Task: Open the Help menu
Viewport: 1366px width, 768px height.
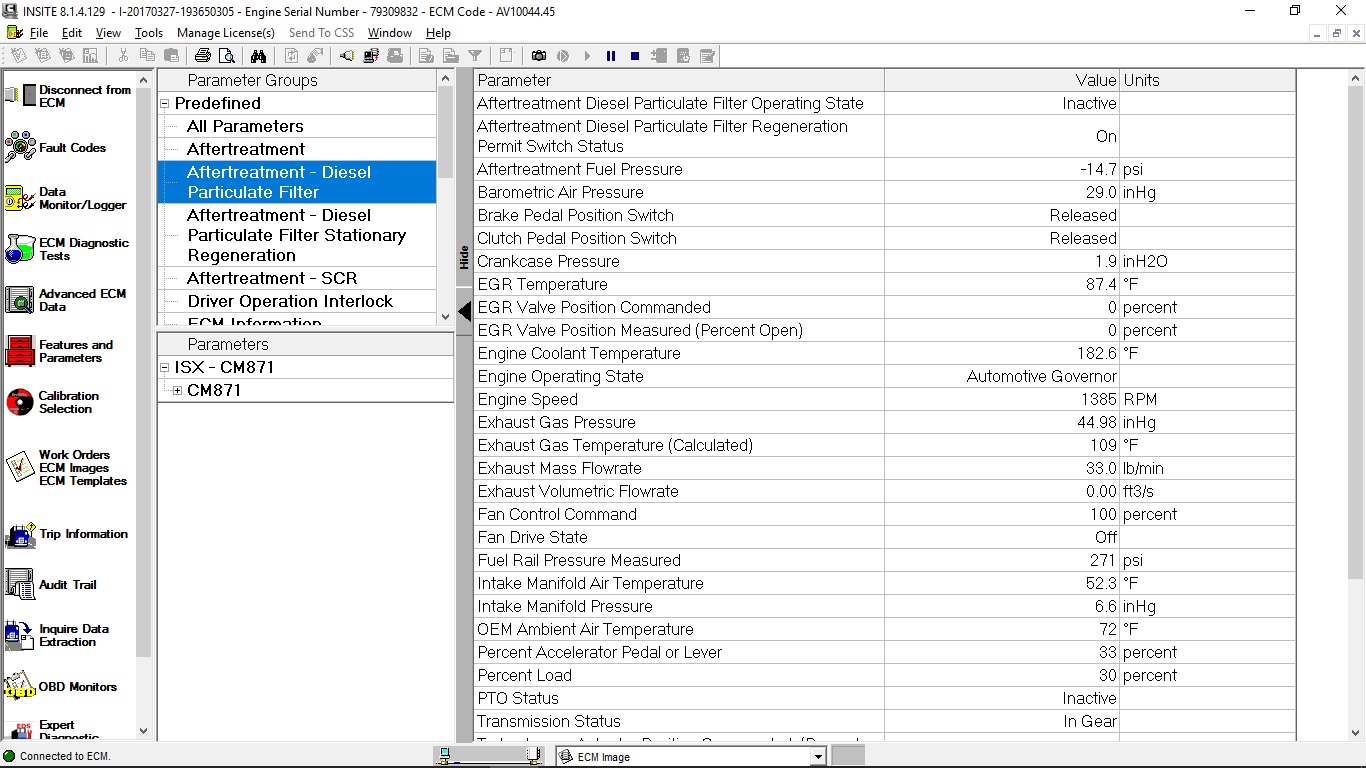Action: 438,33
